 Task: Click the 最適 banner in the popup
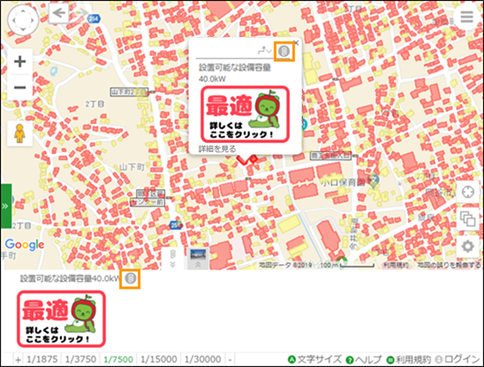click(x=245, y=114)
